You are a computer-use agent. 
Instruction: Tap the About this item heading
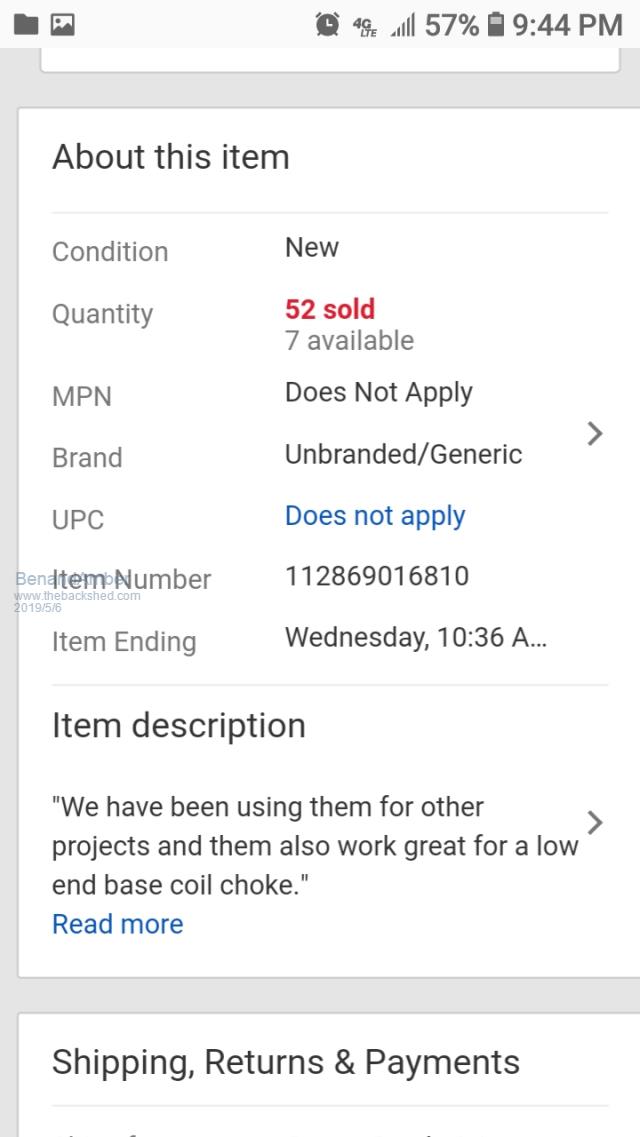(171, 157)
